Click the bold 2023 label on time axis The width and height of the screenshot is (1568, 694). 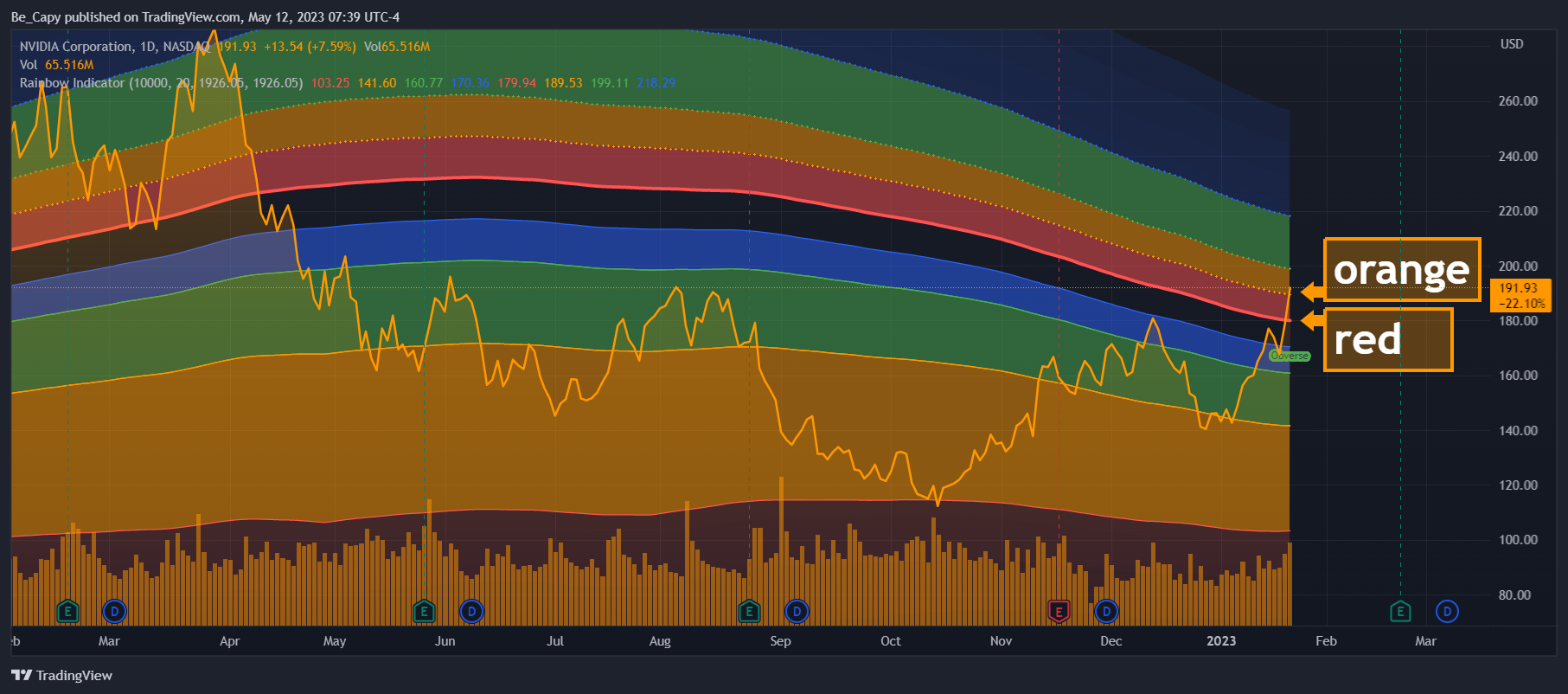pyautogui.click(x=1221, y=641)
